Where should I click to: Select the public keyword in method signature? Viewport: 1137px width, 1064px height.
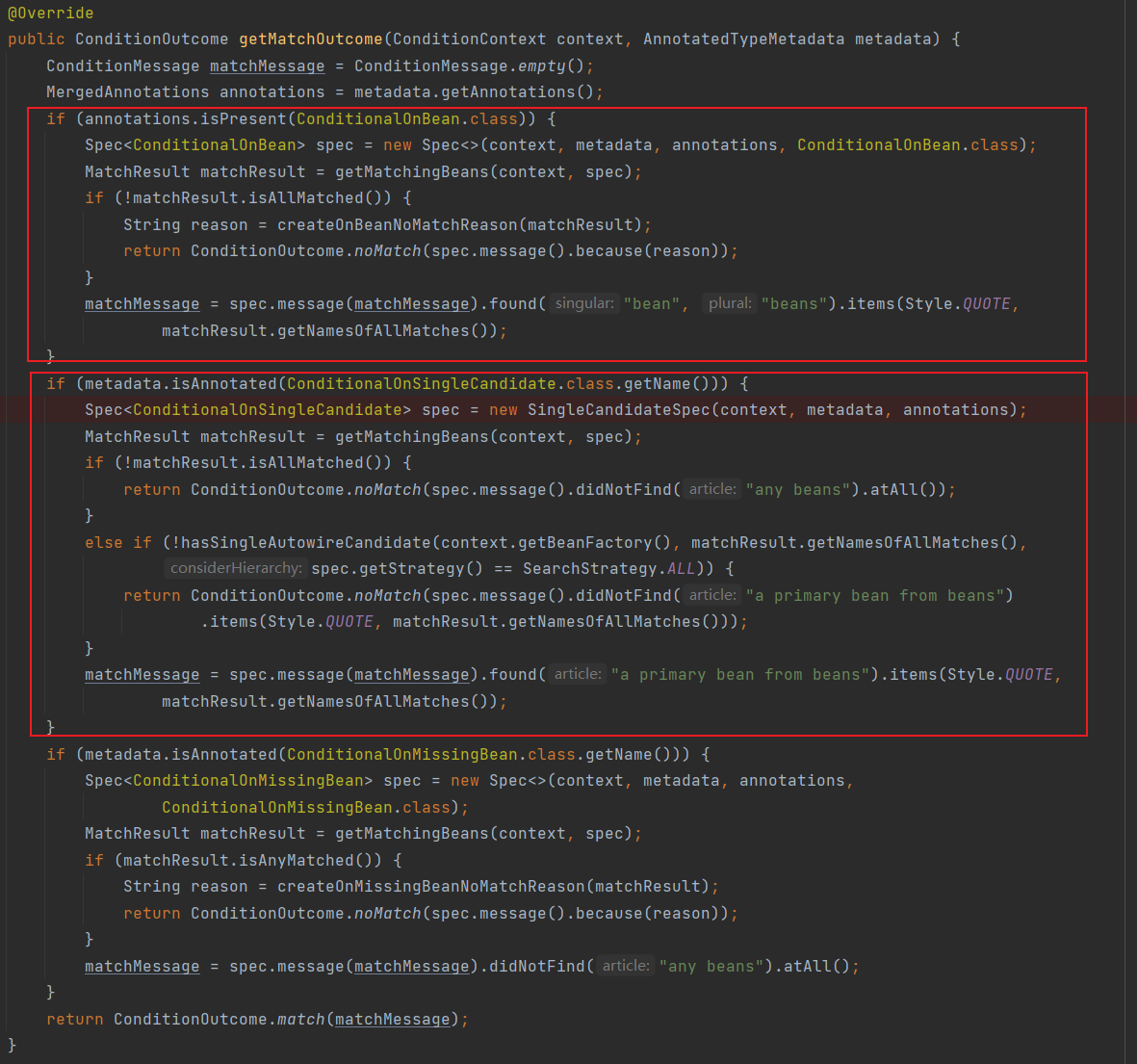click(37, 39)
